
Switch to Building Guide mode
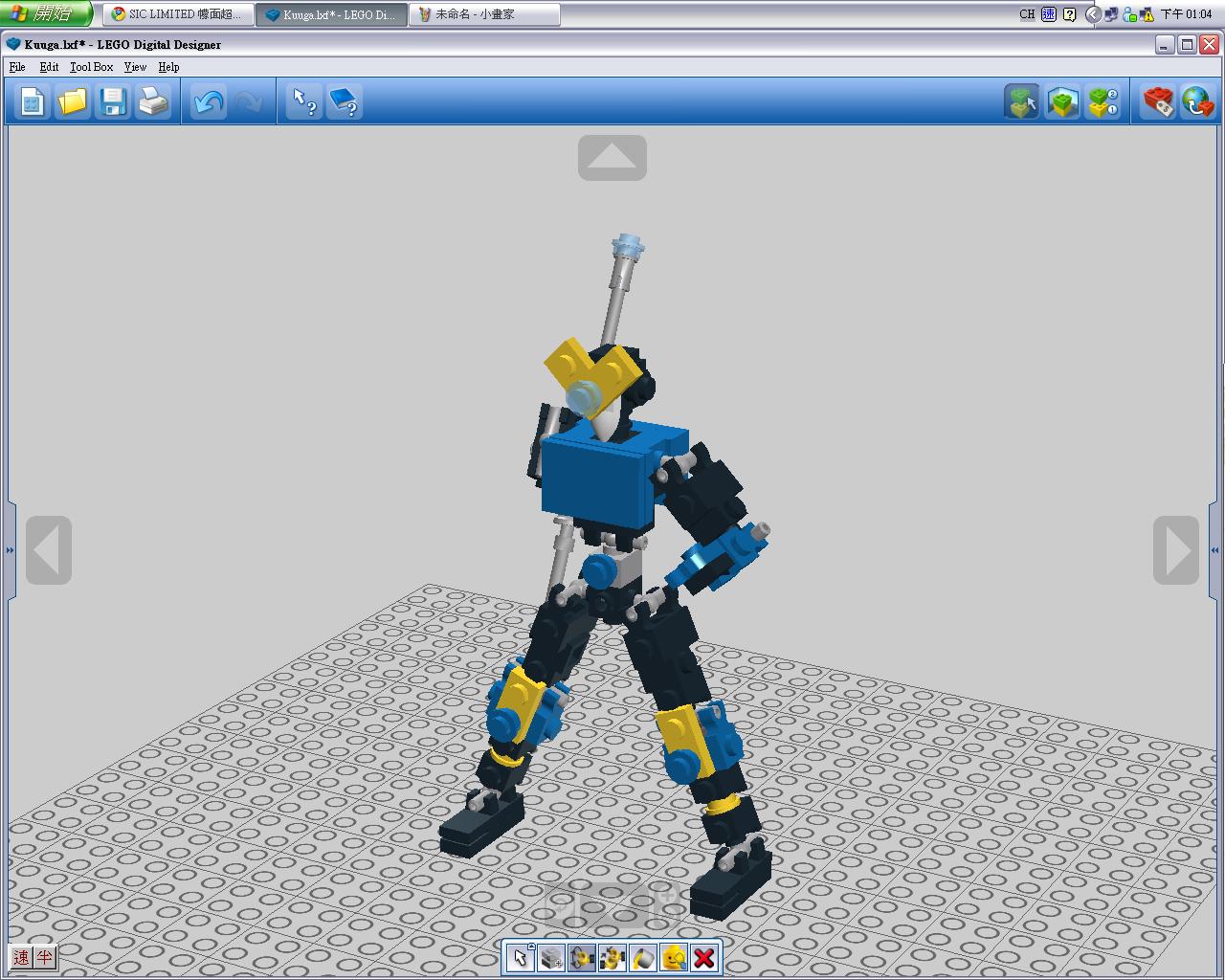pos(1102,101)
